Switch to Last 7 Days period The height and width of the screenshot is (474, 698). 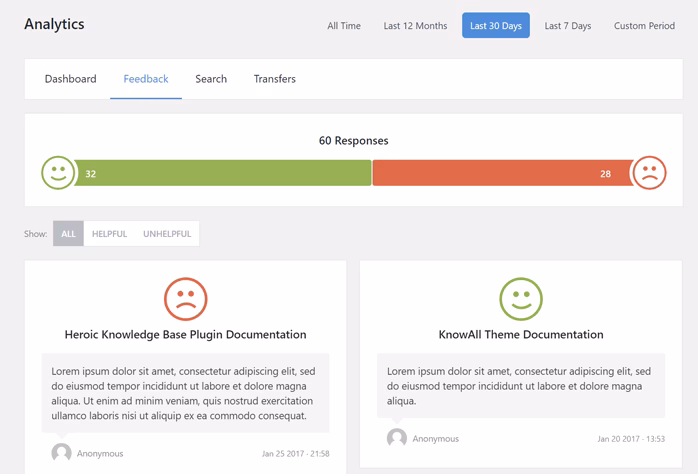(x=568, y=26)
